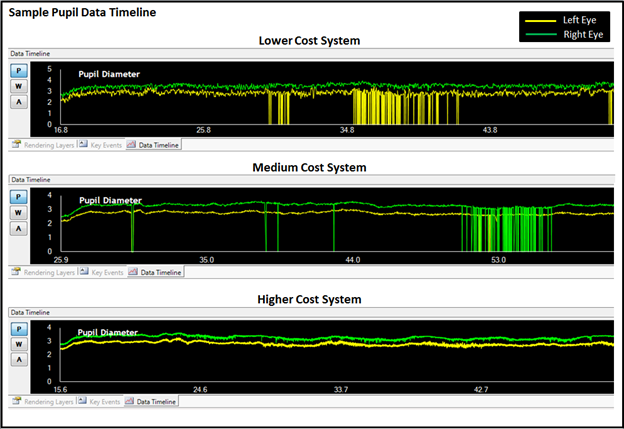Click Data Timeline panel header above Medium Cost chart

pos(312,179)
